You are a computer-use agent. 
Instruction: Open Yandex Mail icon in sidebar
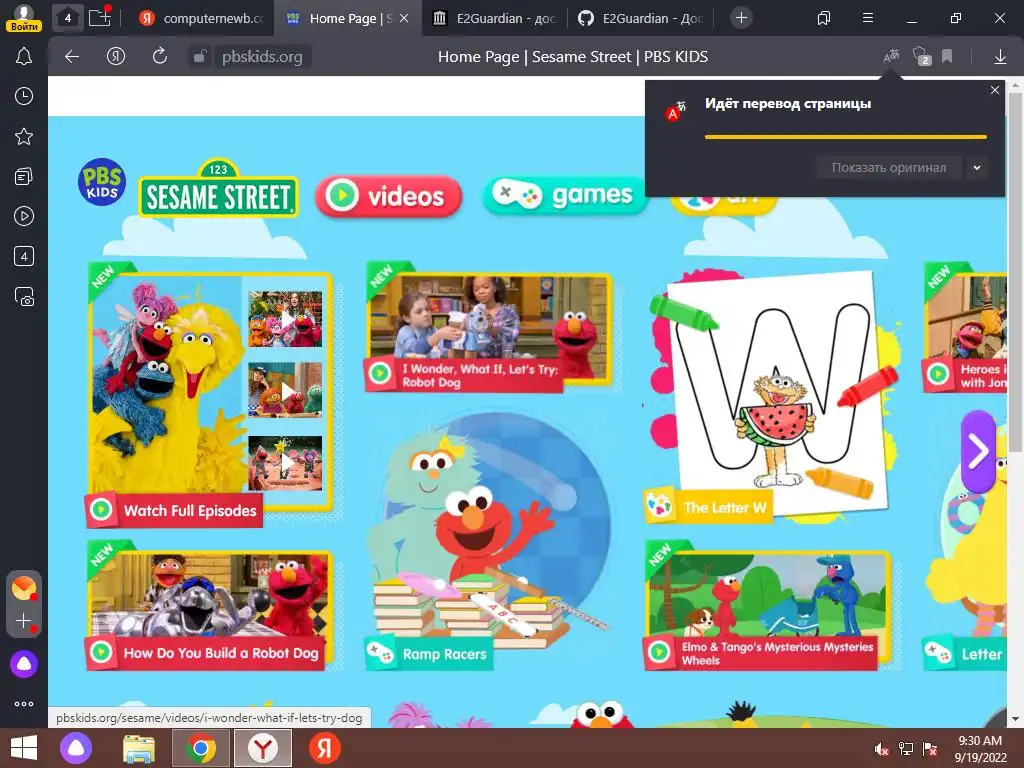[x=24, y=588]
